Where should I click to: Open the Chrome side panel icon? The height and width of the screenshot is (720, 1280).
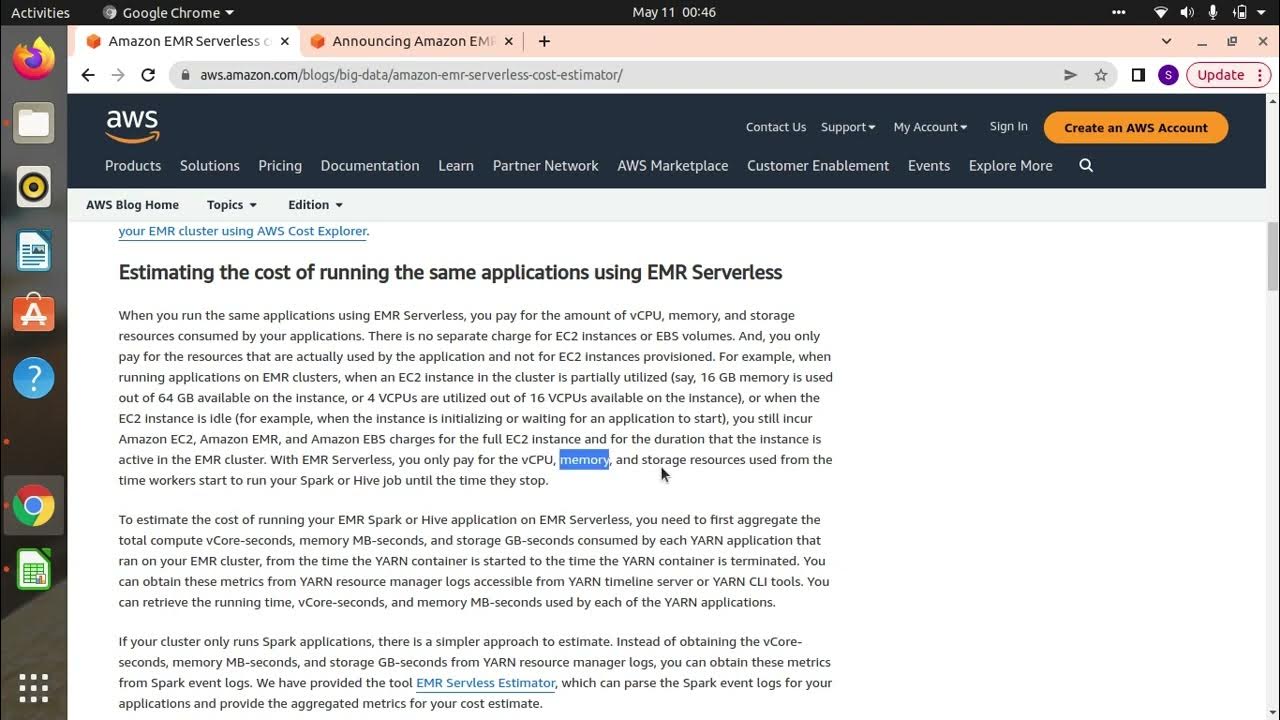point(1138,75)
